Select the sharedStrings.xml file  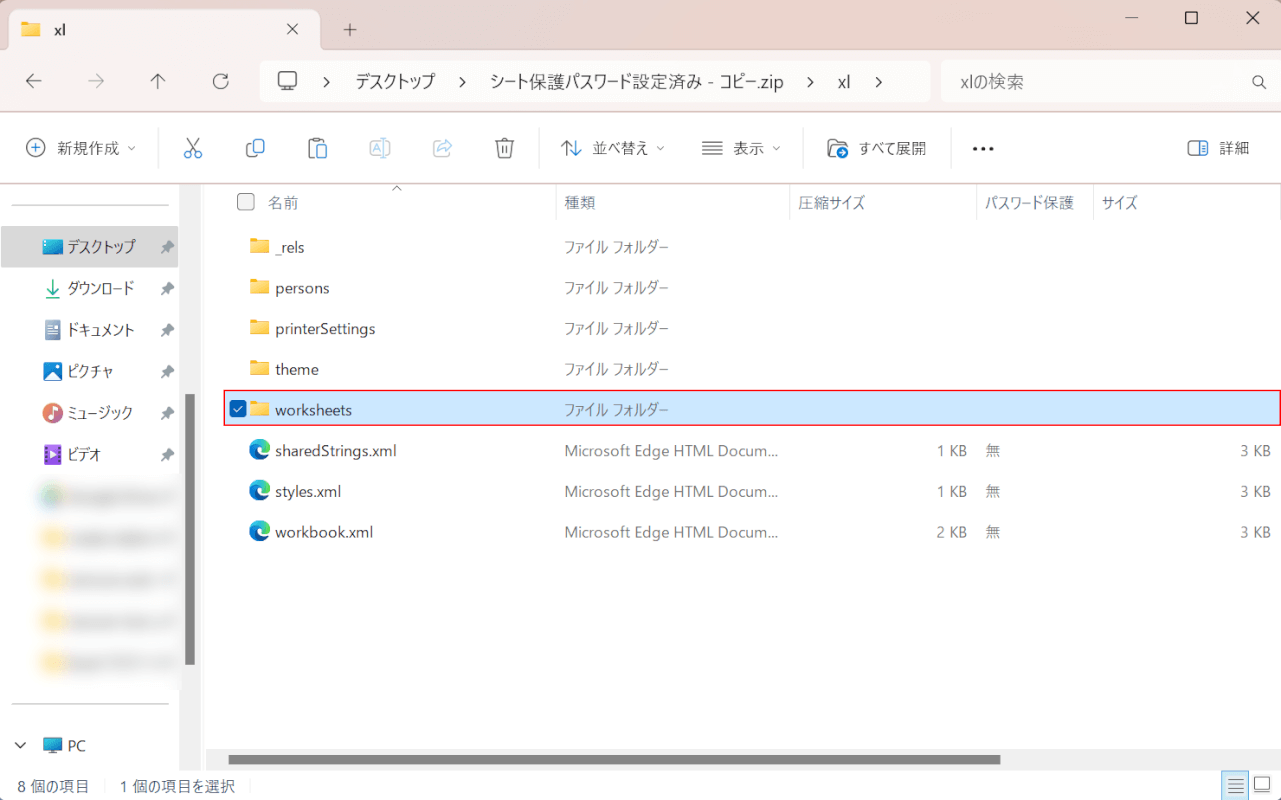click(335, 451)
